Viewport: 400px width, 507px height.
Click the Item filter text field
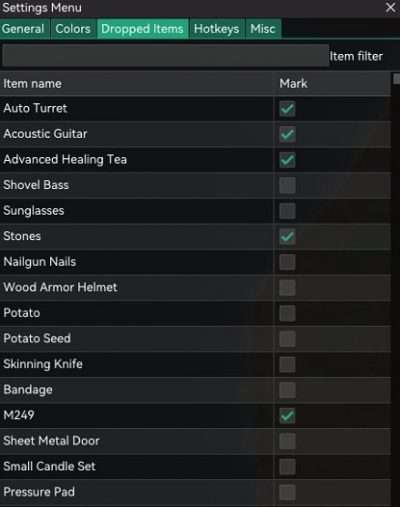tap(165, 56)
